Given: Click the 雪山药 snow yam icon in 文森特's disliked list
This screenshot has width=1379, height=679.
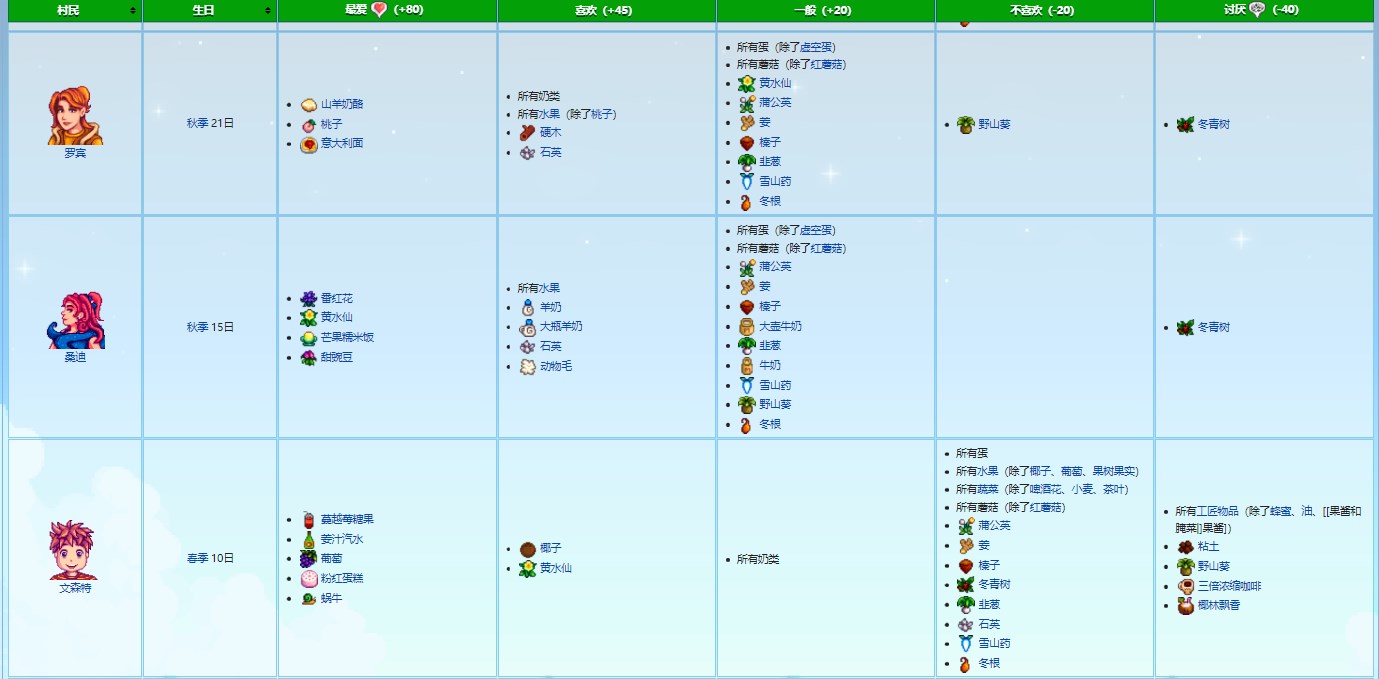Looking at the screenshot, I should [965, 643].
